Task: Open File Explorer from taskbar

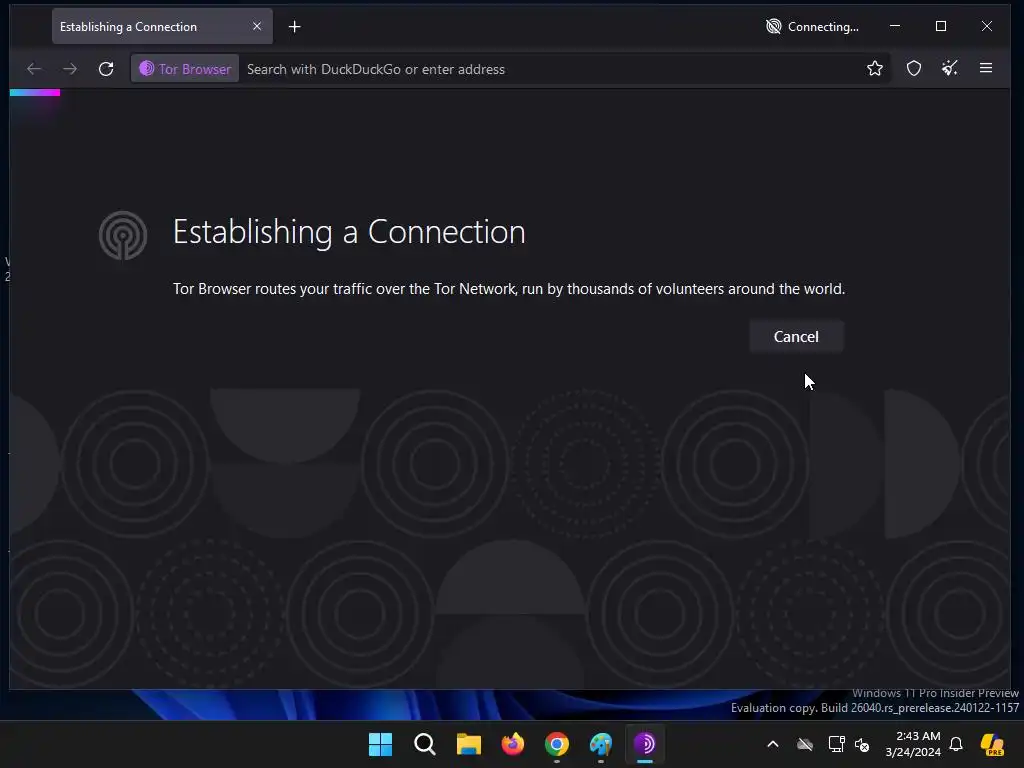Action: [x=469, y=744]
